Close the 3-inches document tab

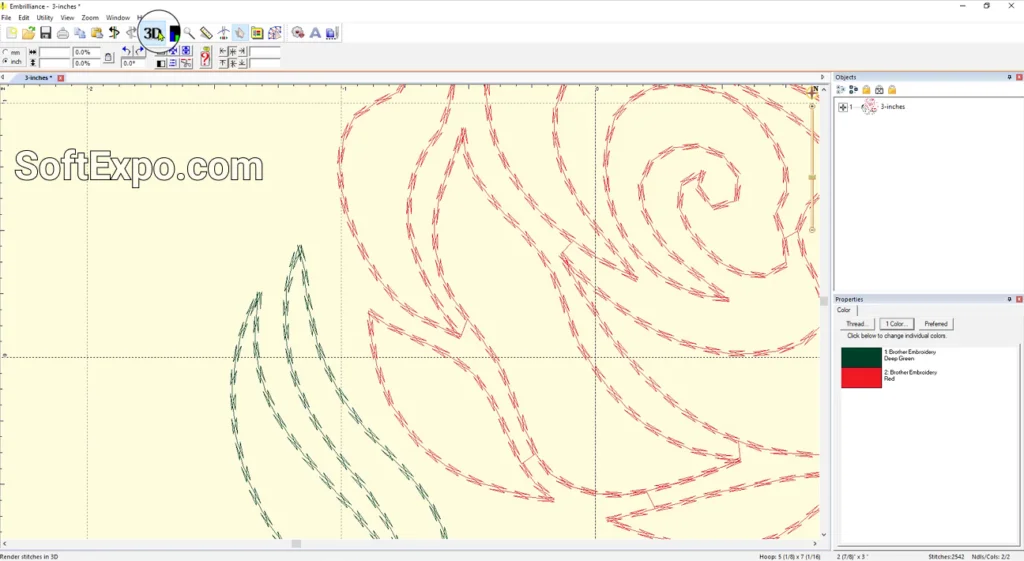click(x=61, y=78)
